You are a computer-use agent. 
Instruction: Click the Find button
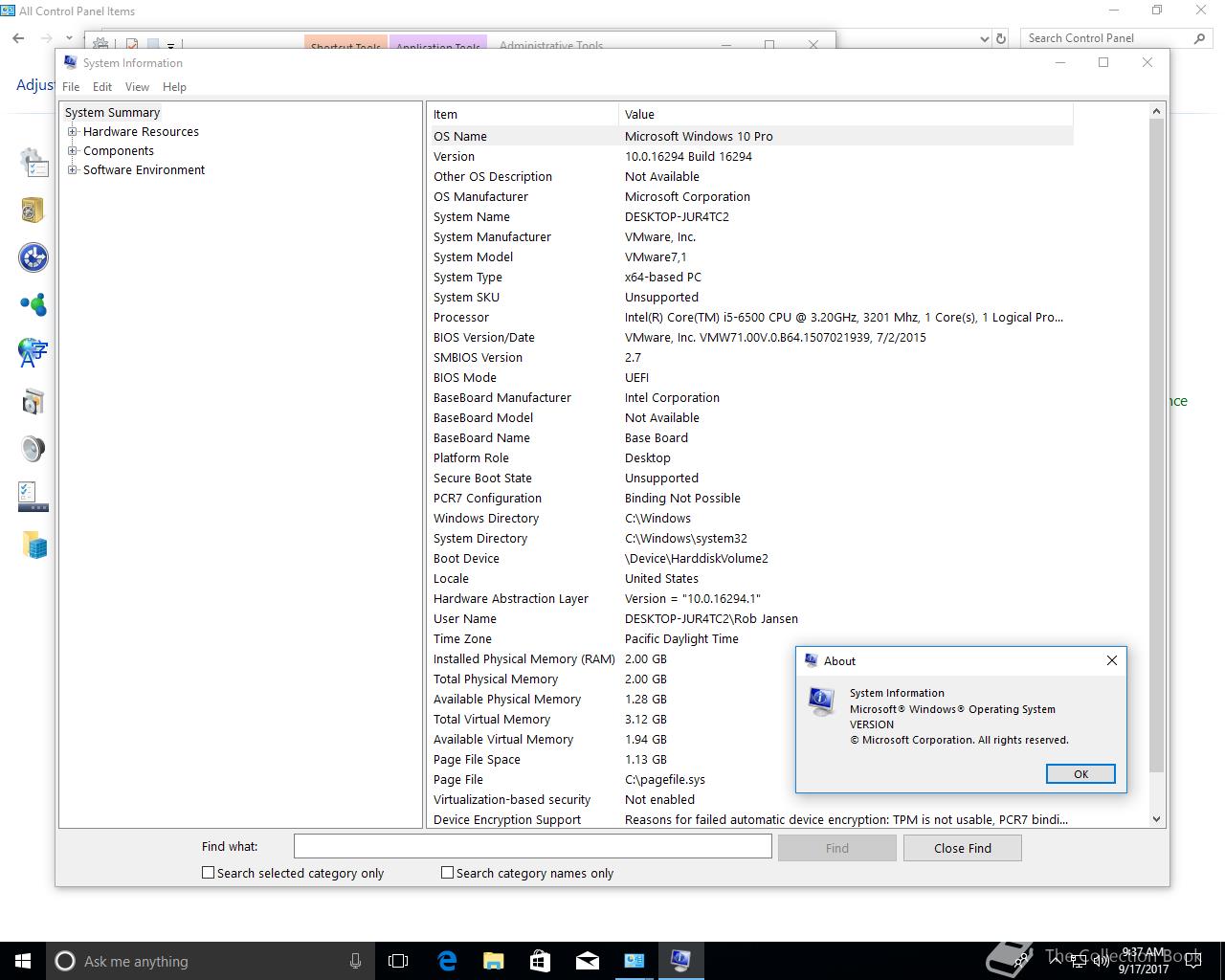[837, 848]
